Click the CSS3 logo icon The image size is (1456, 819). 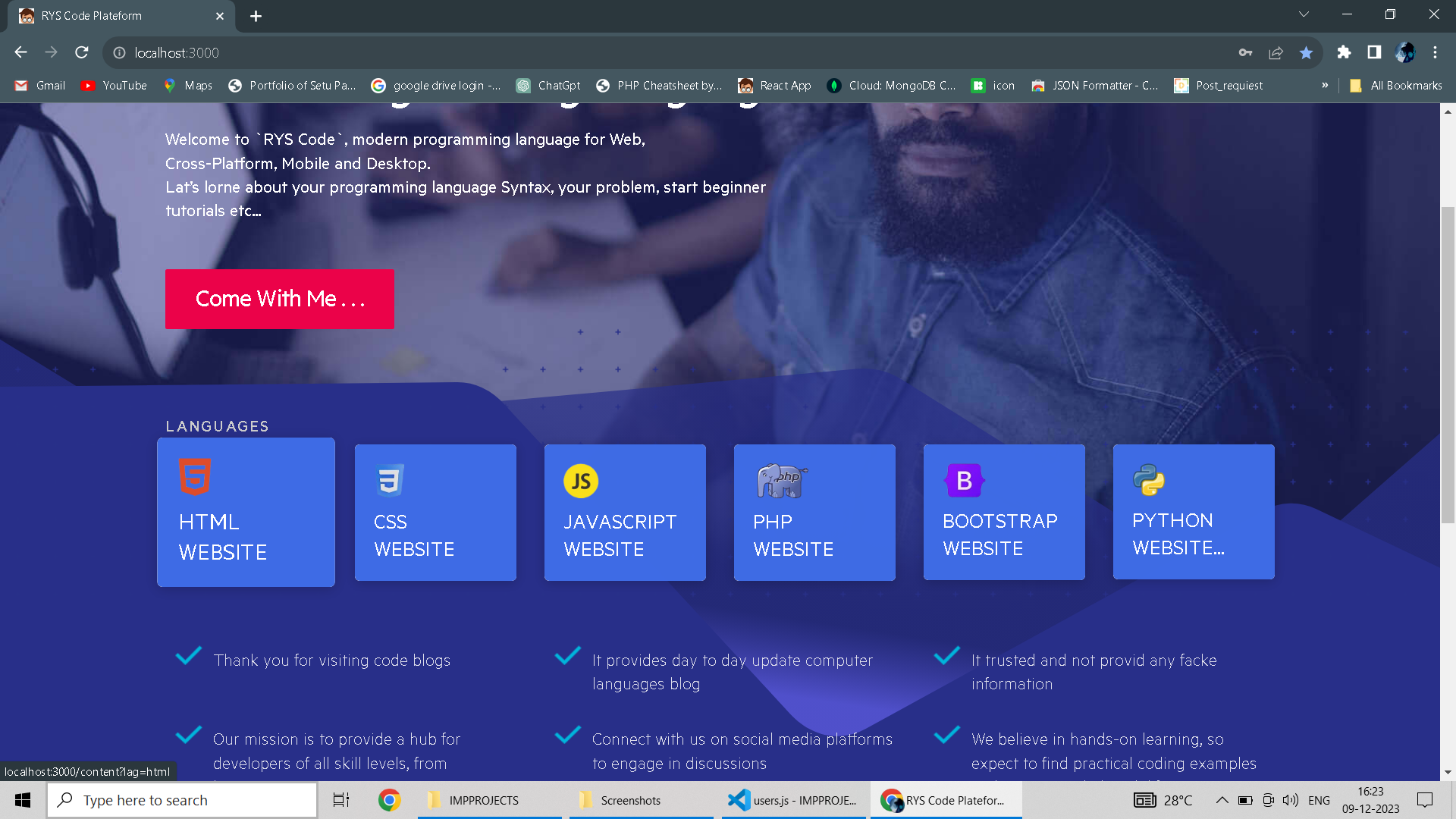(390, 480)
